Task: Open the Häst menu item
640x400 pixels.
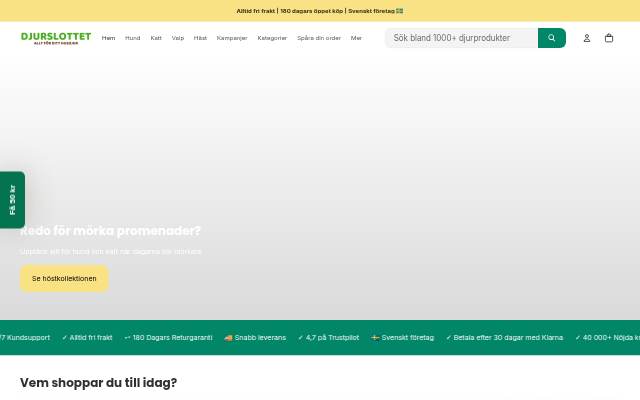Action: (x=200, y=38)
